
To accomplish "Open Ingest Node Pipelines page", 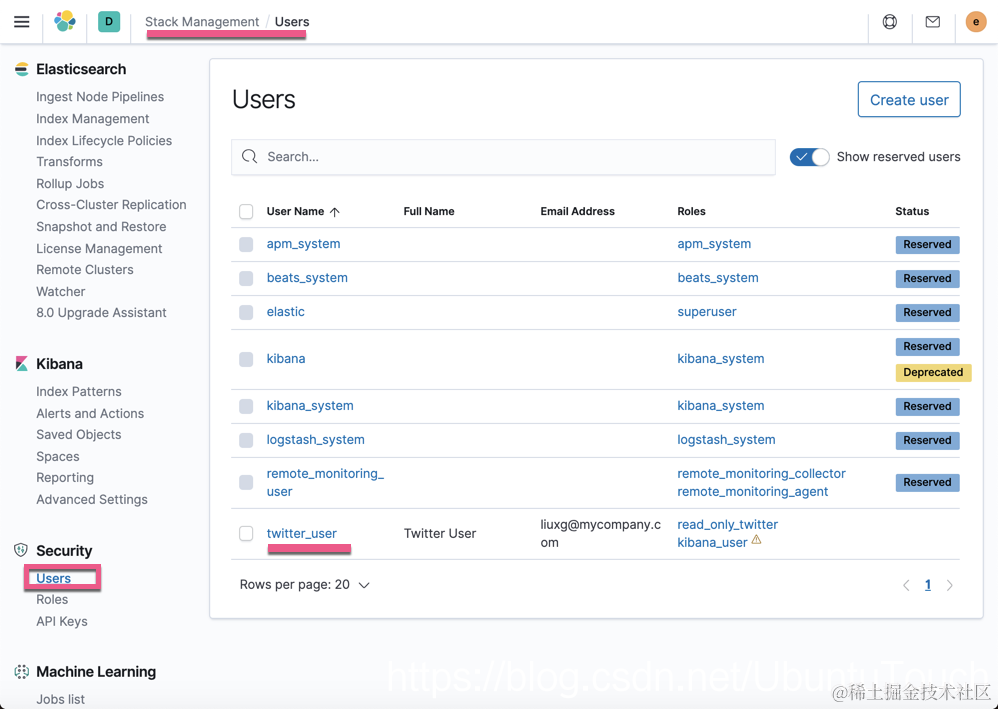I will point(100,97).
